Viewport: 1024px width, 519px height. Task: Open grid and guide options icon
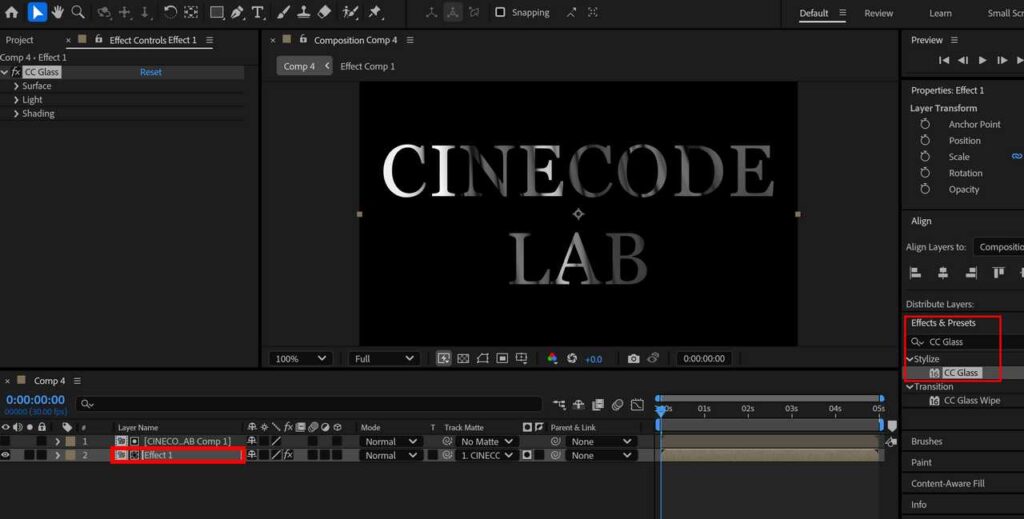[521, 358]
